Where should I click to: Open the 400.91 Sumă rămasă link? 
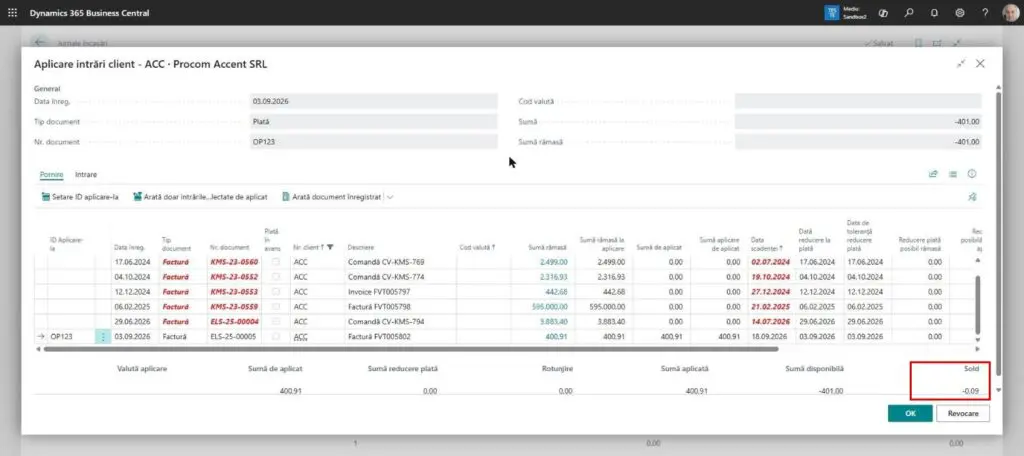(x=556, y=336)
